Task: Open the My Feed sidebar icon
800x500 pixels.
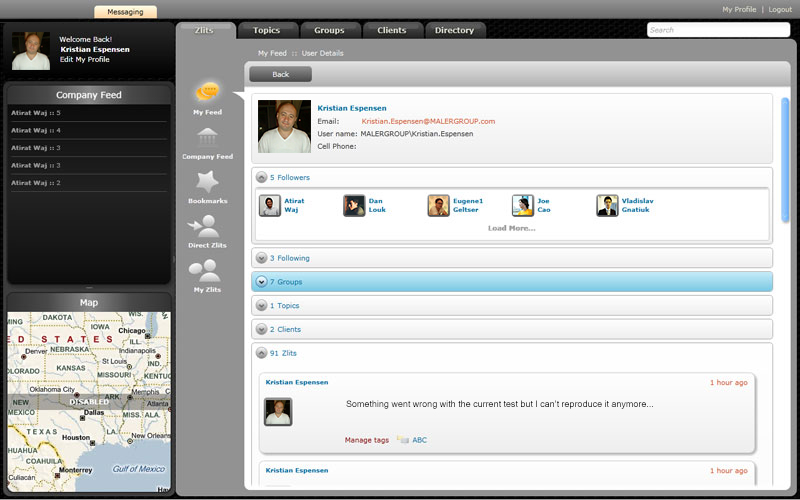Action: [x=208, y=92]
